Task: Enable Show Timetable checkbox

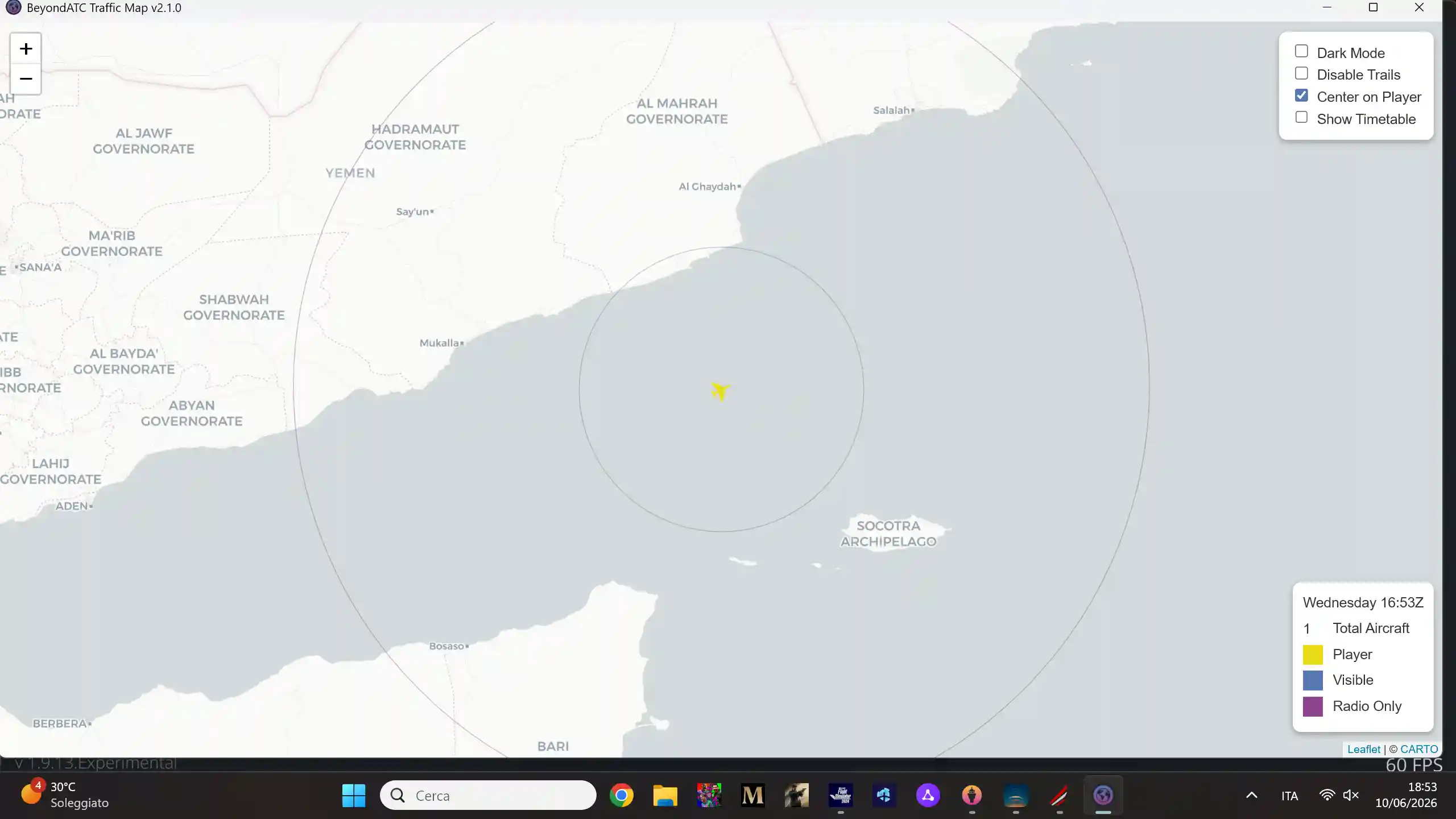Action: (1301, 117)
